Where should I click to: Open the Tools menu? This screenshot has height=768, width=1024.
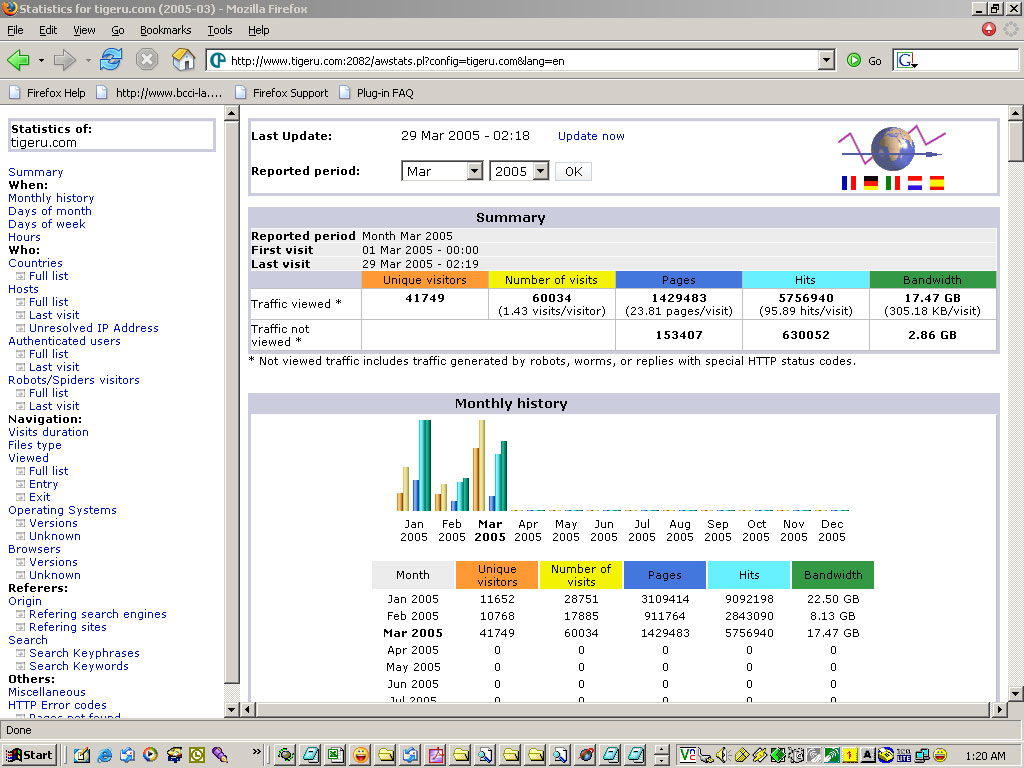pyautogui.click(x=219, y=30)
